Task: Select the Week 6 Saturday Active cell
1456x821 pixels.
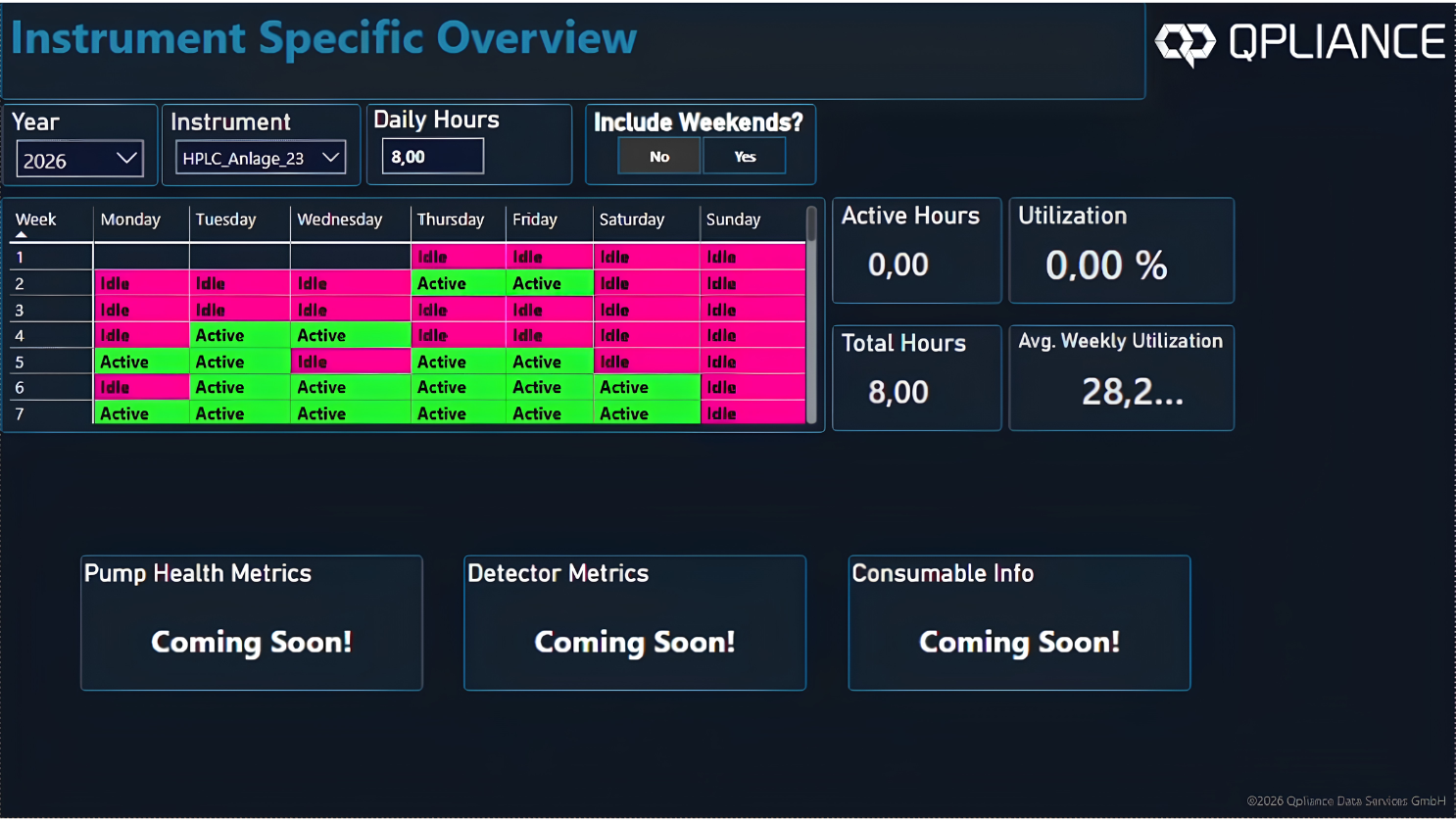Action: [647, 387]
